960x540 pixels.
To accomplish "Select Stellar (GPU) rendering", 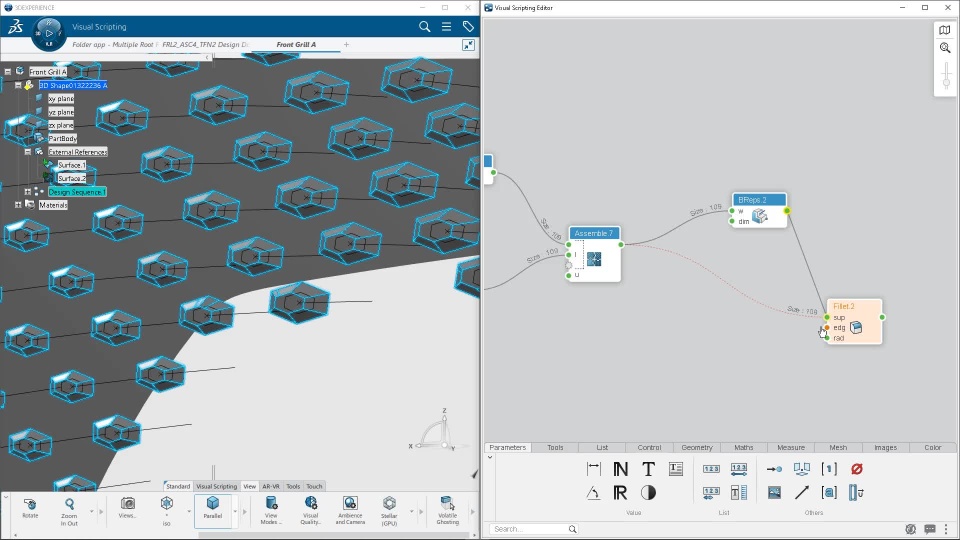I will (389, 511).
